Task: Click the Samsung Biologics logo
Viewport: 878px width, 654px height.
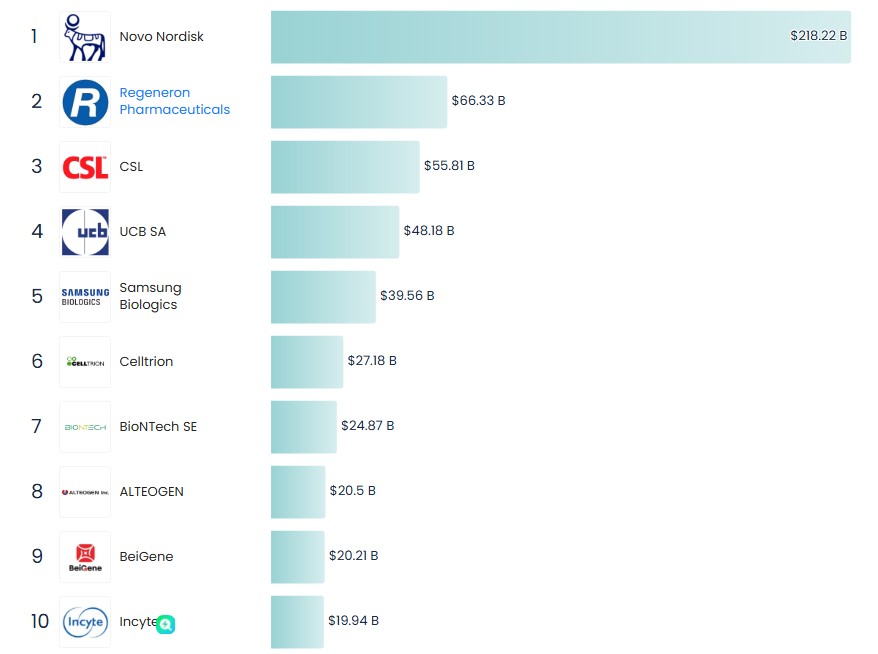Action: tap(85, 296)
